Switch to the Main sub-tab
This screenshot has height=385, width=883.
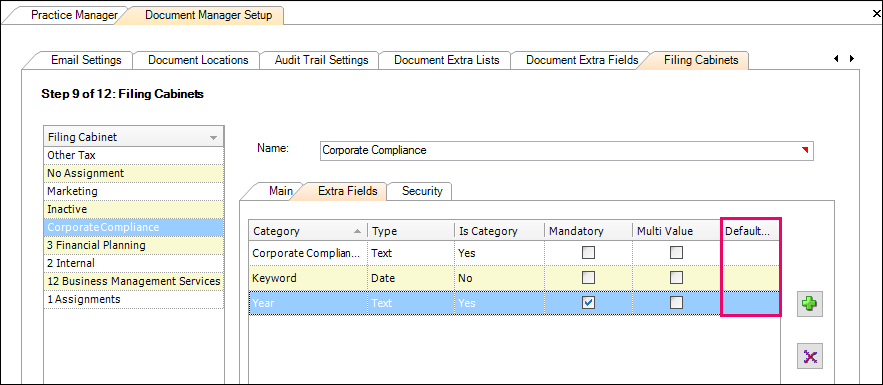[280, 191]
